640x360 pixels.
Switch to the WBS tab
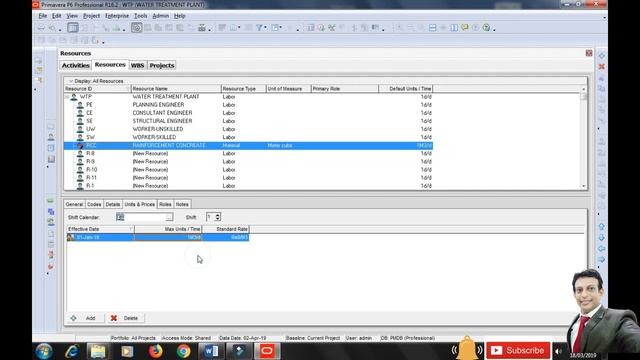(138, 65)
